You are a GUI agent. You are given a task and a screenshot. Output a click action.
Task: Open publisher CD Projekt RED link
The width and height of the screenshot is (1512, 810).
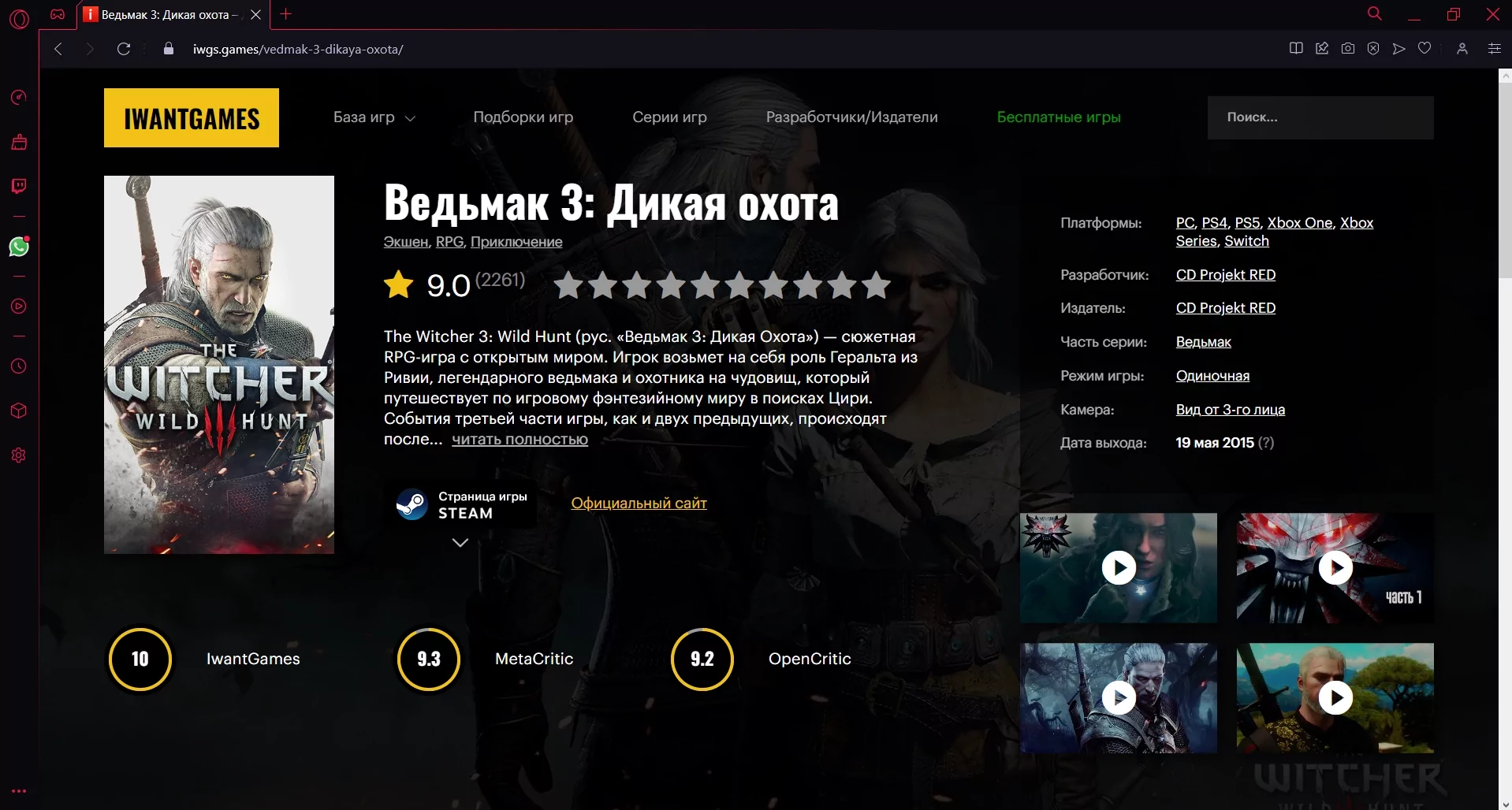(1226, 308)
